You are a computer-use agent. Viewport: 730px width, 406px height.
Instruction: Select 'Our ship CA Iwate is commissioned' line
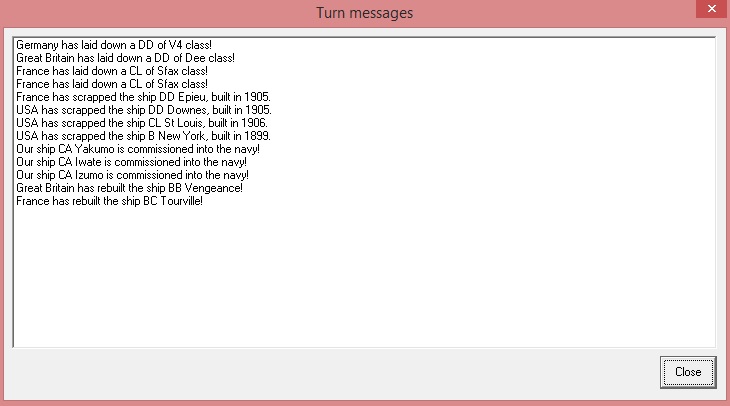131,162
